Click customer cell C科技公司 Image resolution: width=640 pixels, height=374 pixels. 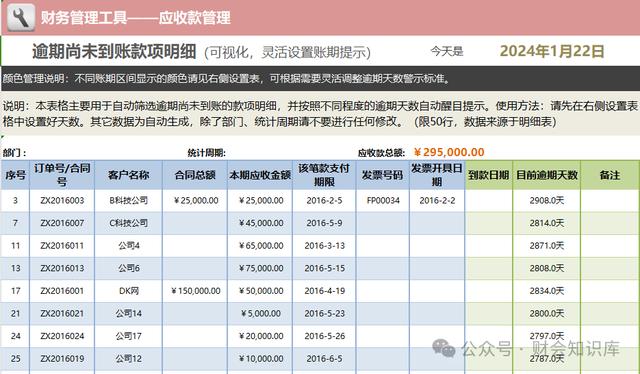[129, 223]
